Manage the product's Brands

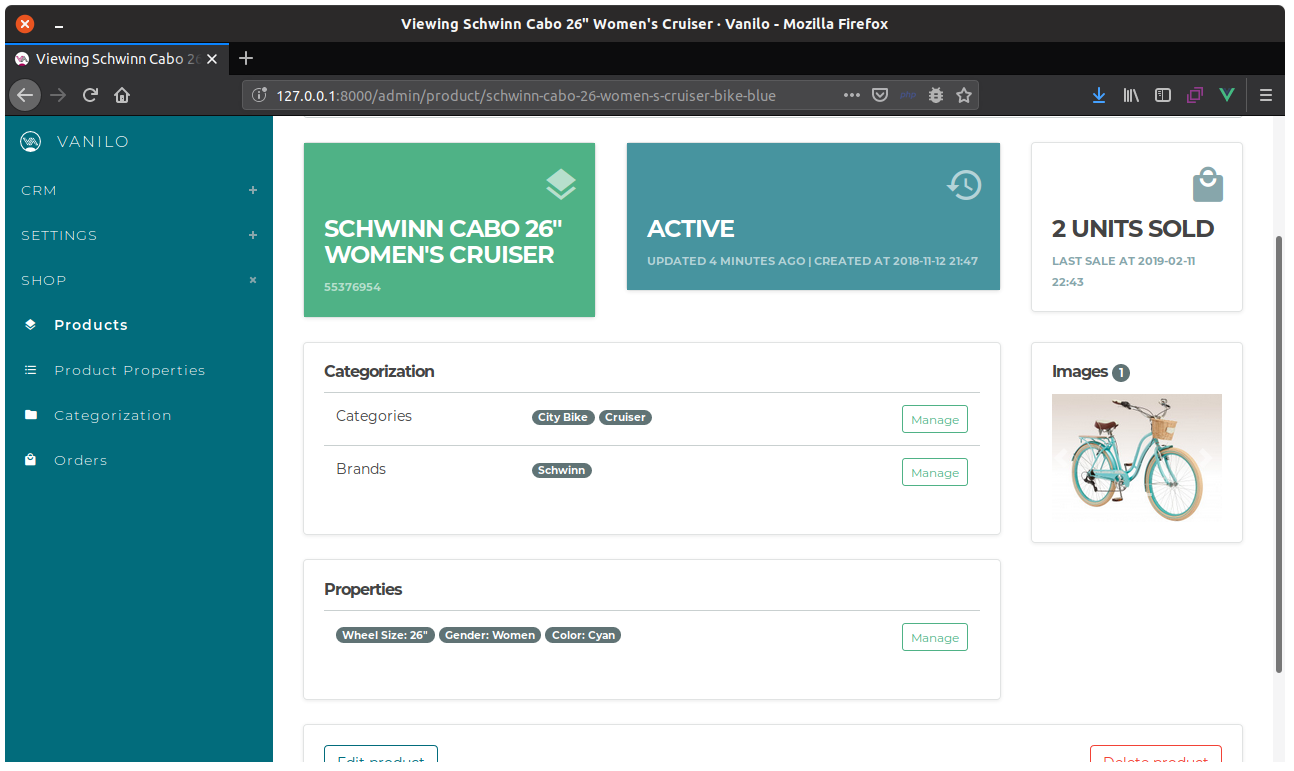tap(935, 472)
